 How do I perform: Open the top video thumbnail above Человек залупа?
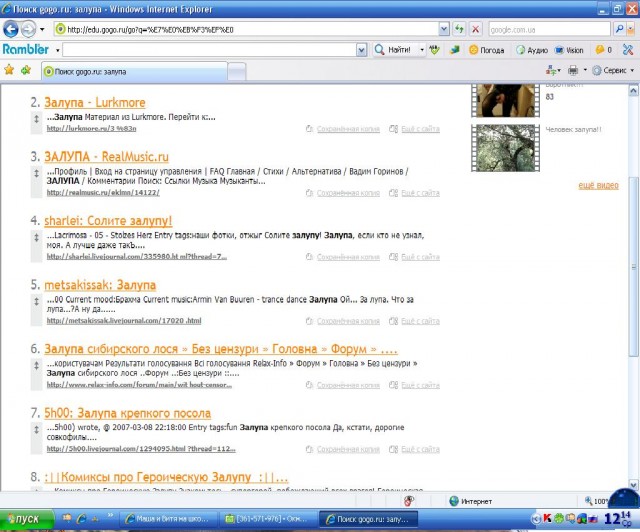tap(505, 100)
